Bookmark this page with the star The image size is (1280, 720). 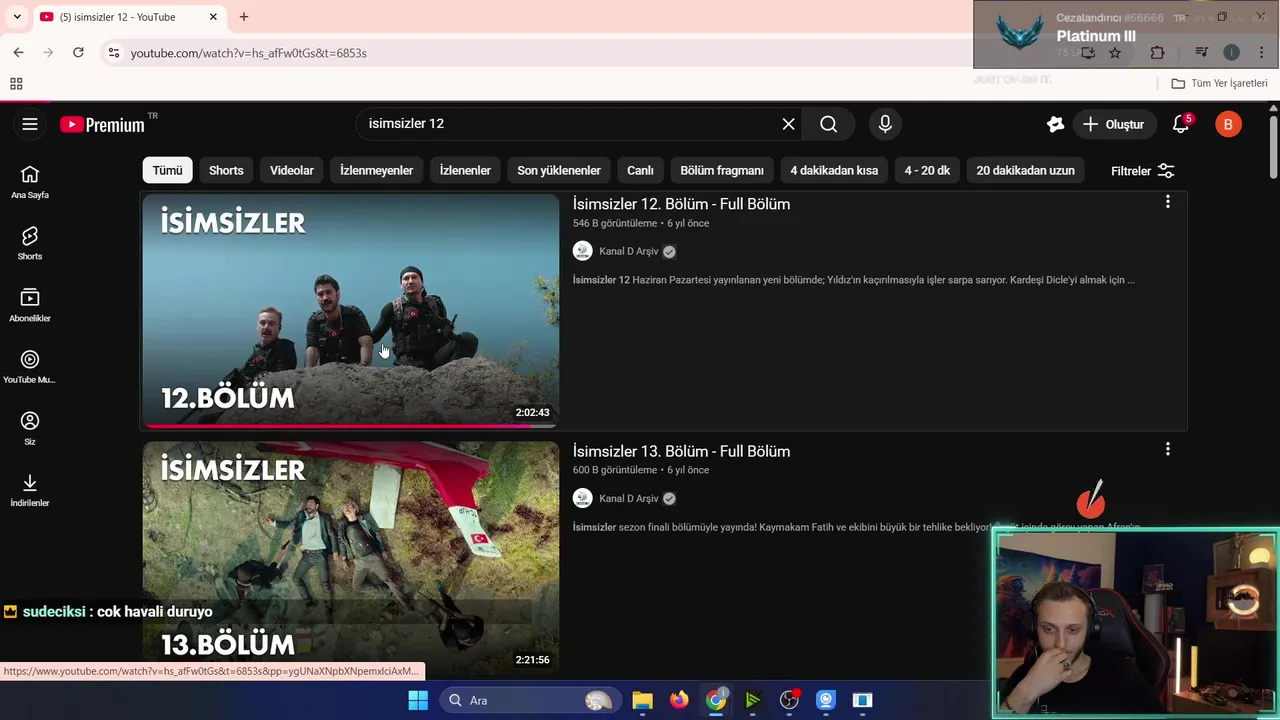[x=1115, y=53]
